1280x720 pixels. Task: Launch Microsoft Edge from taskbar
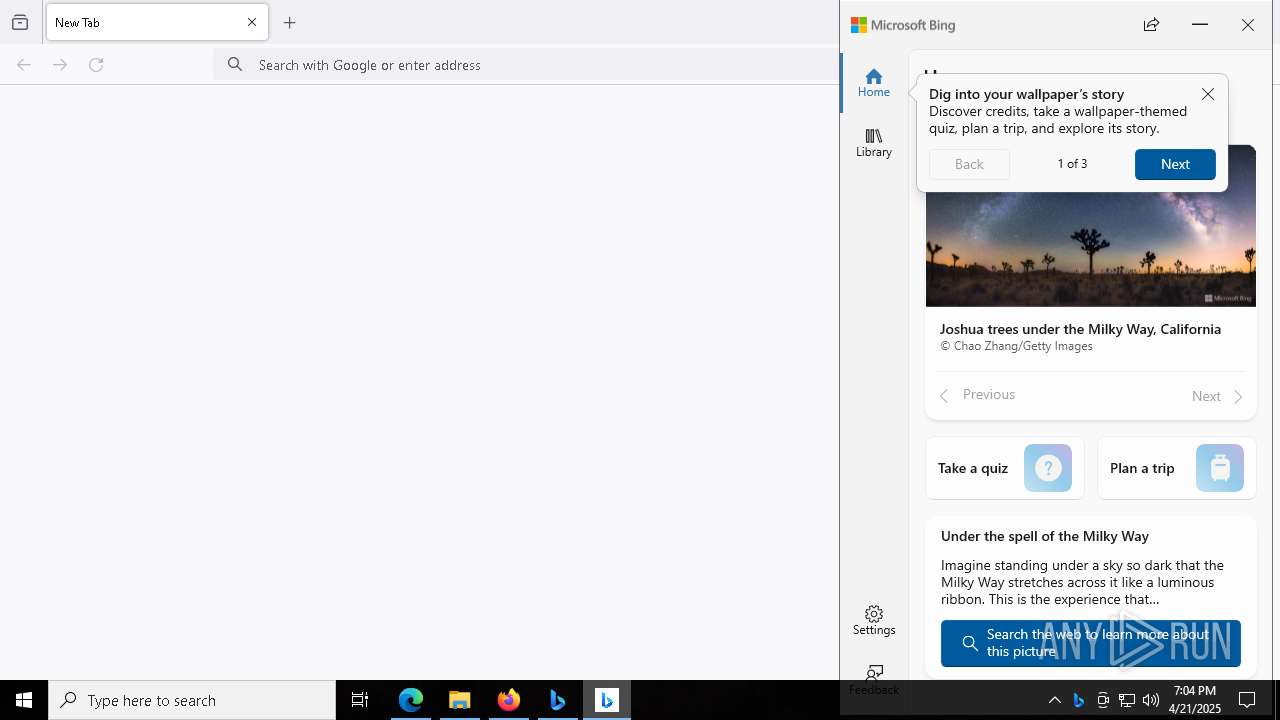tap(411, 700)
